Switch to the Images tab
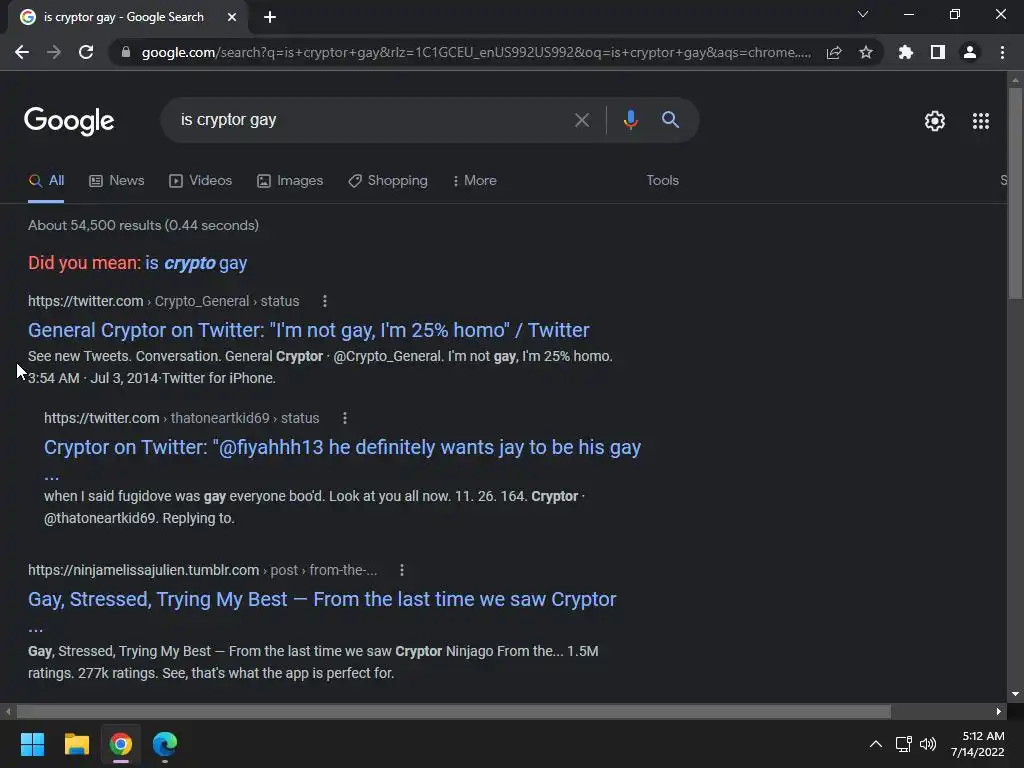 pos(290,181)
